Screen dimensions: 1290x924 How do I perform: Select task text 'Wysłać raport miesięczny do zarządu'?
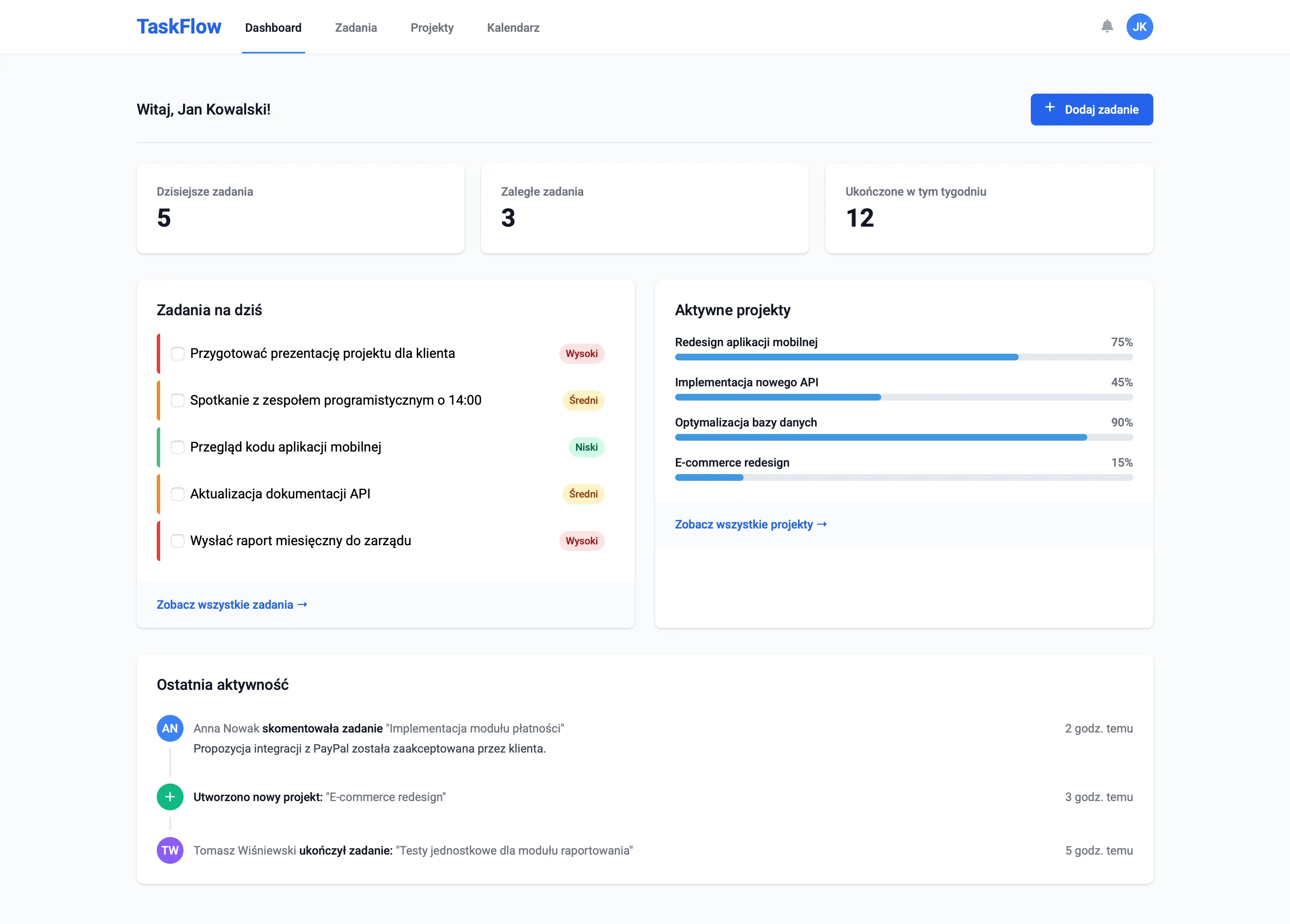coord(300,541)
